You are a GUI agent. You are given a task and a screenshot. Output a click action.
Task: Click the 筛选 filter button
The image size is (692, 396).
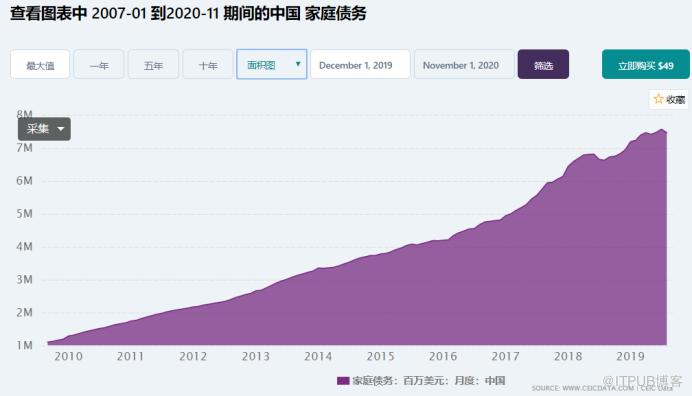click(x=543, y=64)
